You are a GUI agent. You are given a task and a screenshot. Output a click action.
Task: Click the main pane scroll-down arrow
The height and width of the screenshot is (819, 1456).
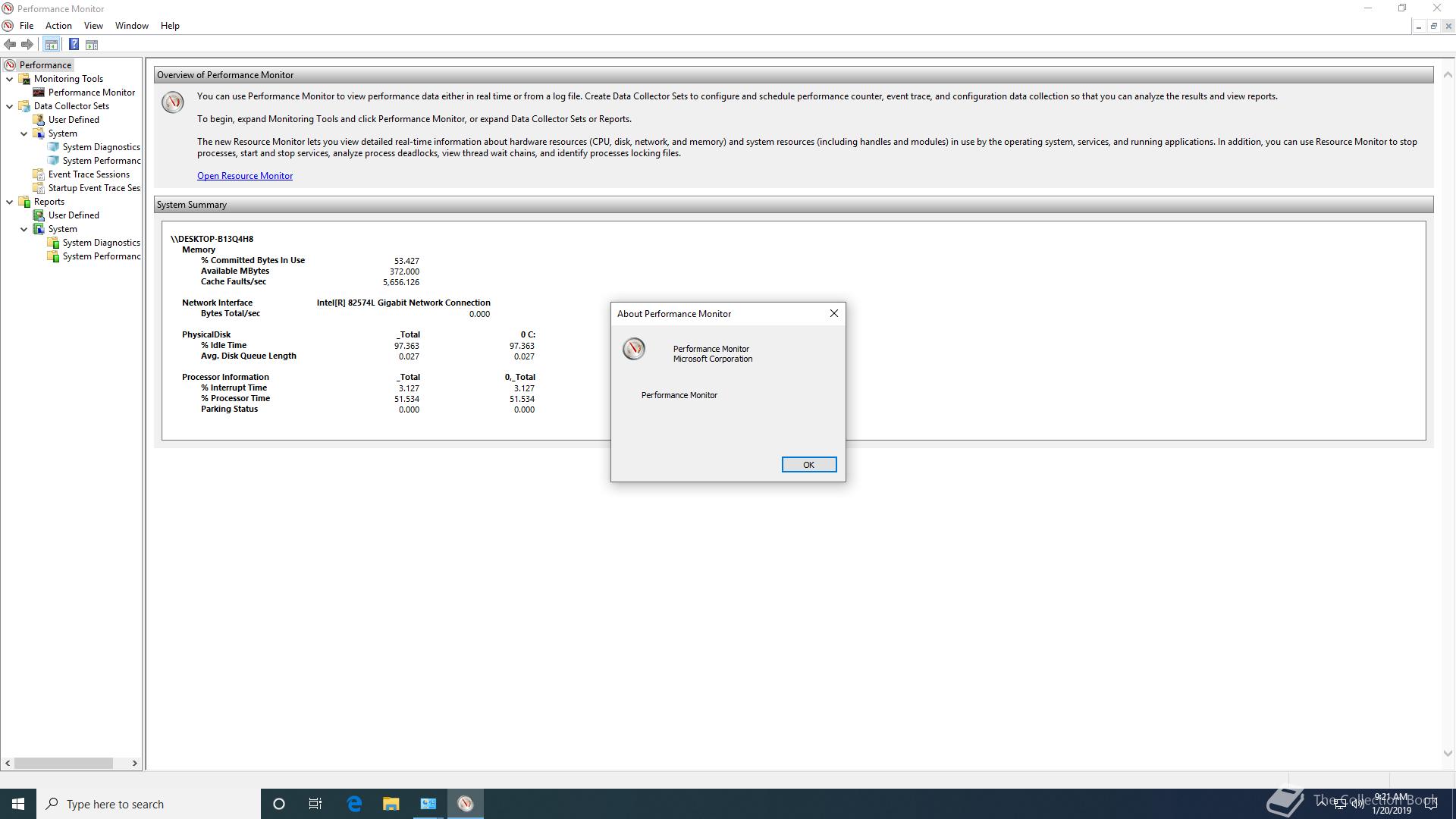(1447, 754)
